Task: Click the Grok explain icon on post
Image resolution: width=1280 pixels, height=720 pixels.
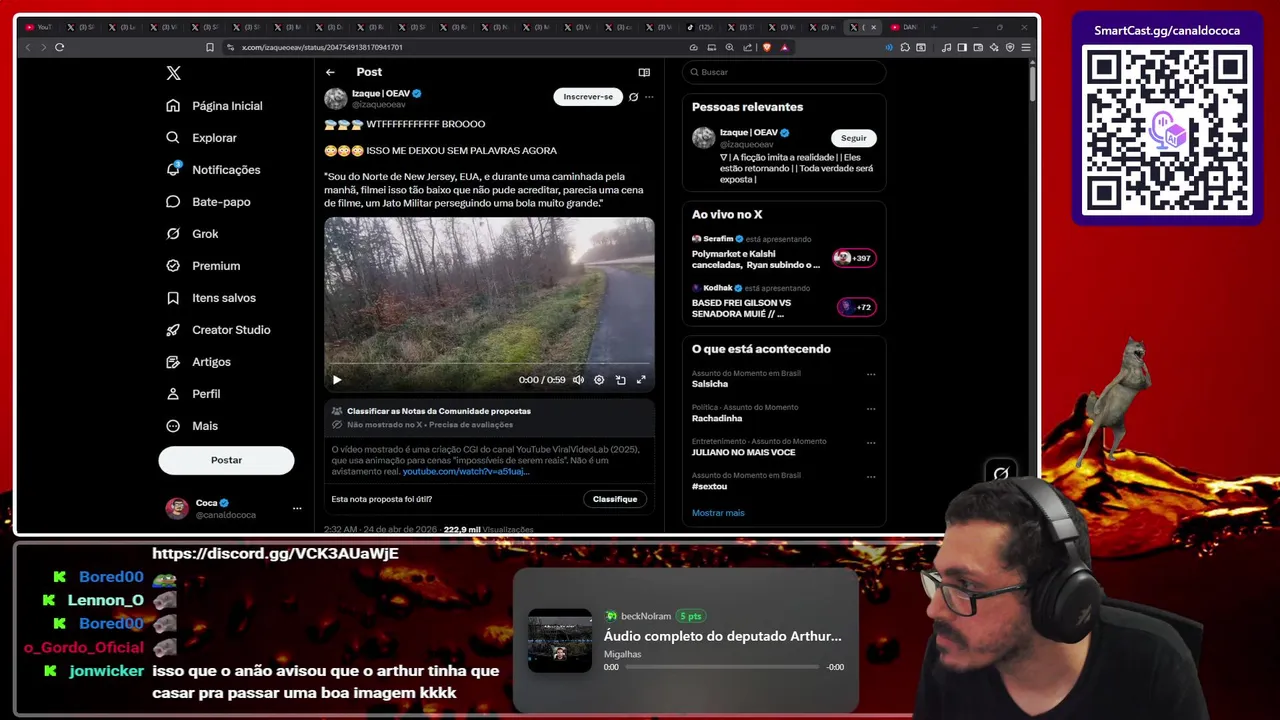Action: coord(633,97)
